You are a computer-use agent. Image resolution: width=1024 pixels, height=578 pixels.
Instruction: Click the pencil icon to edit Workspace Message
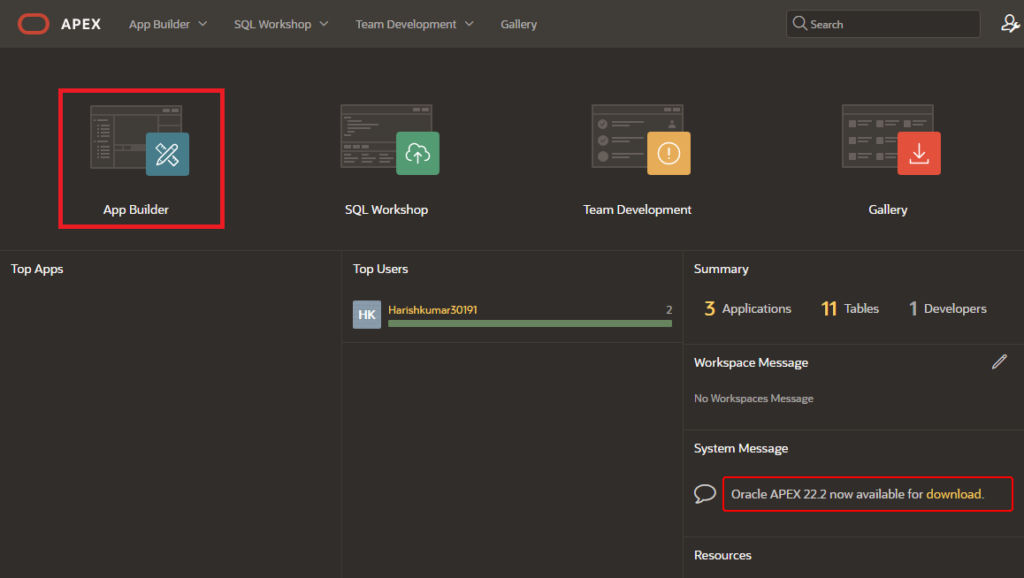[999, 362]
